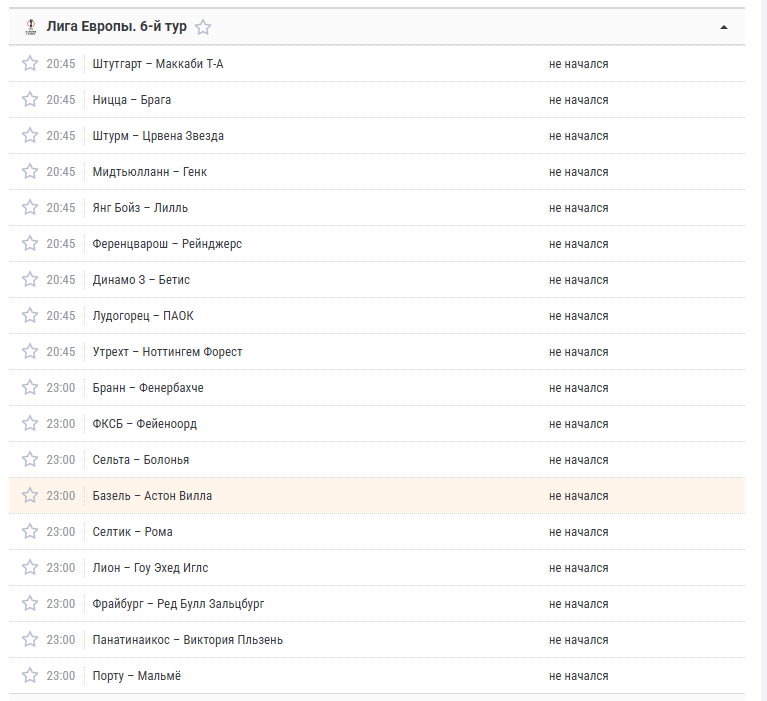The width and height of the screenshot is (767, 701).
Task: Click 'не начался' status for Селтик – Рома
Action: click(578, 532)
